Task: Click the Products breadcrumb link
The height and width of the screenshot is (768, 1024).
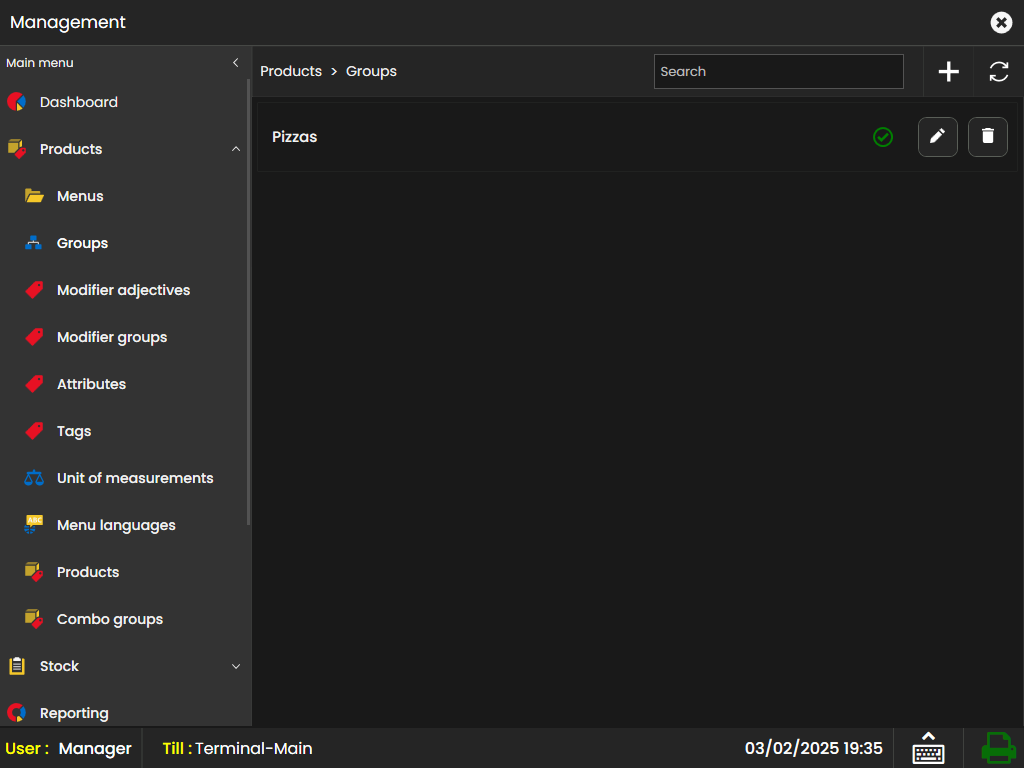Action: click(291, 72)
